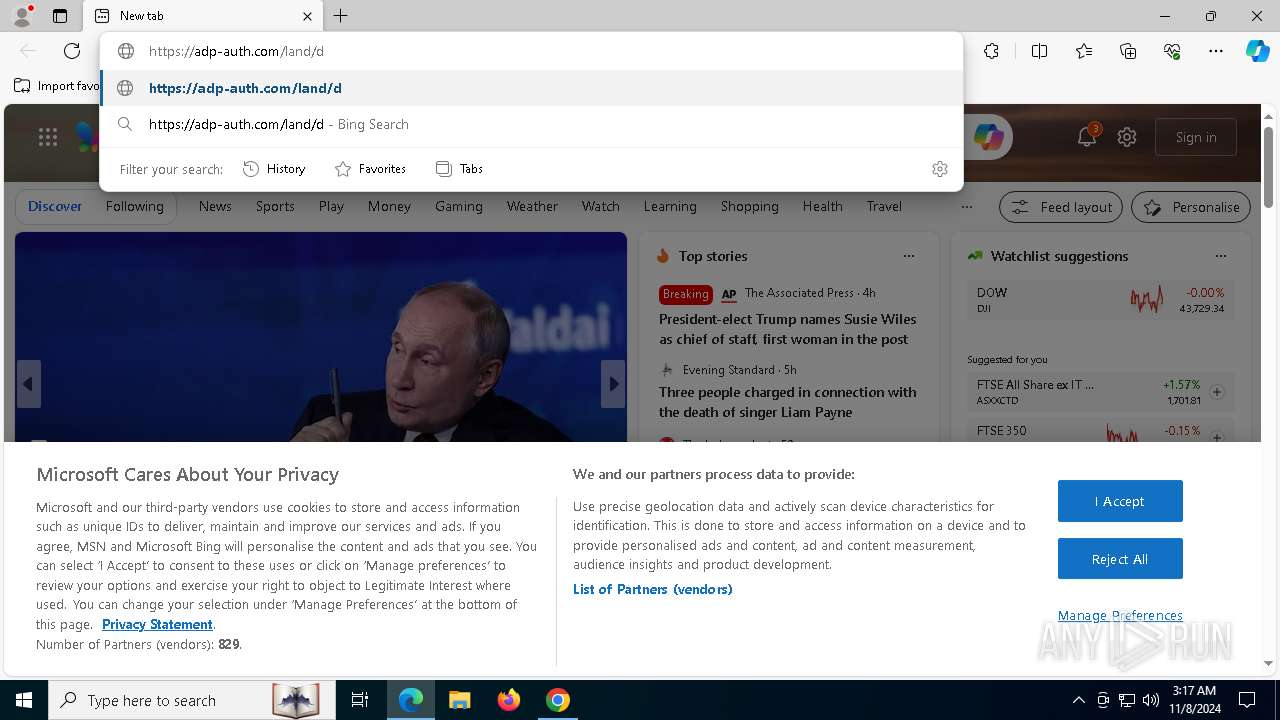This screenshot has width=1280, height=720.
Task: Open MSN page settings gear
Action: tap(1127, 137)
